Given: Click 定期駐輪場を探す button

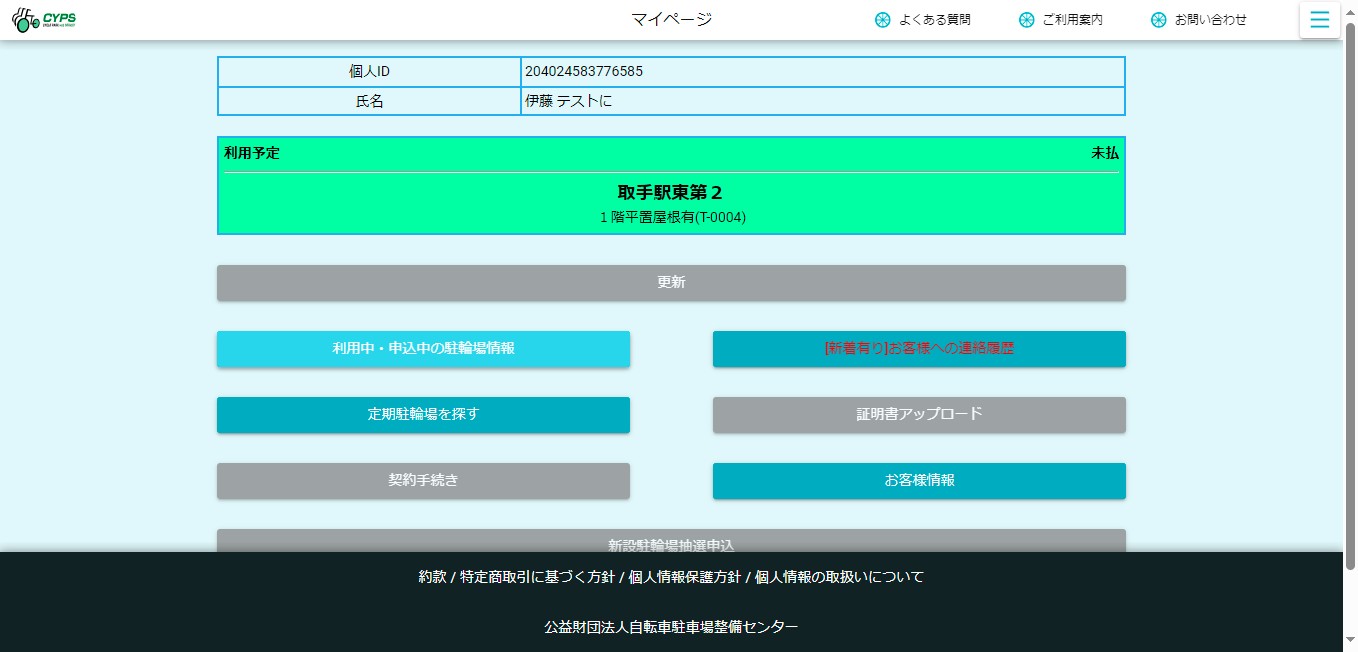Looking at the screenshot, I should click(x=423, y=415).
